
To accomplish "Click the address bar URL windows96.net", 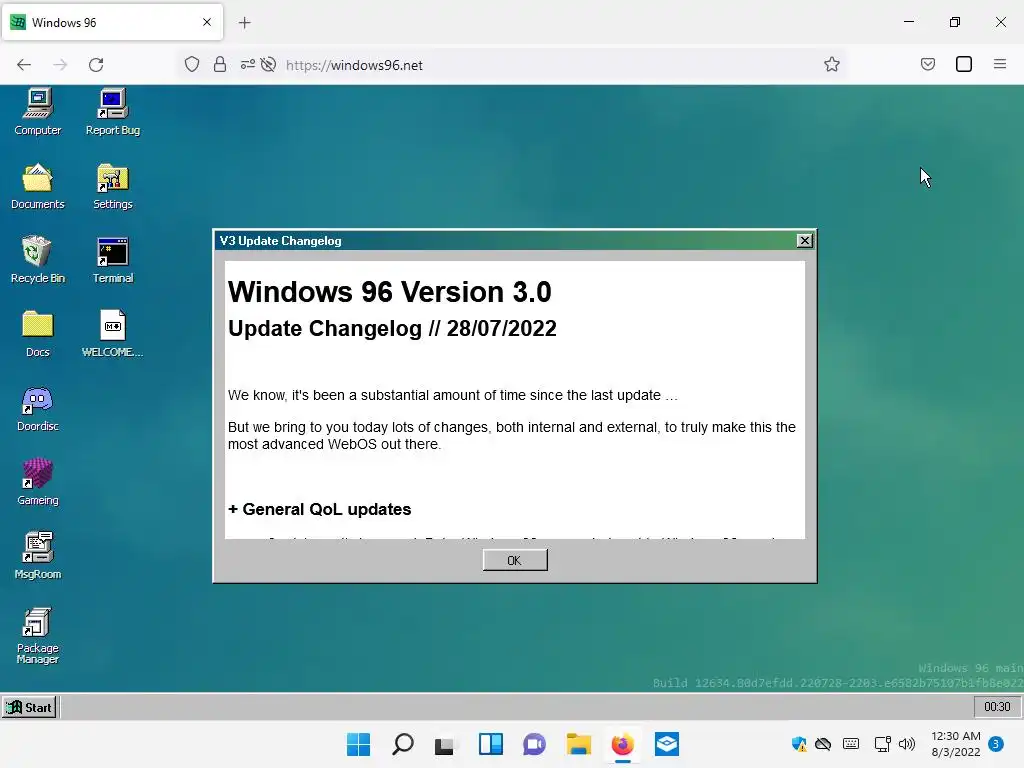I will [x=355, y=65].
